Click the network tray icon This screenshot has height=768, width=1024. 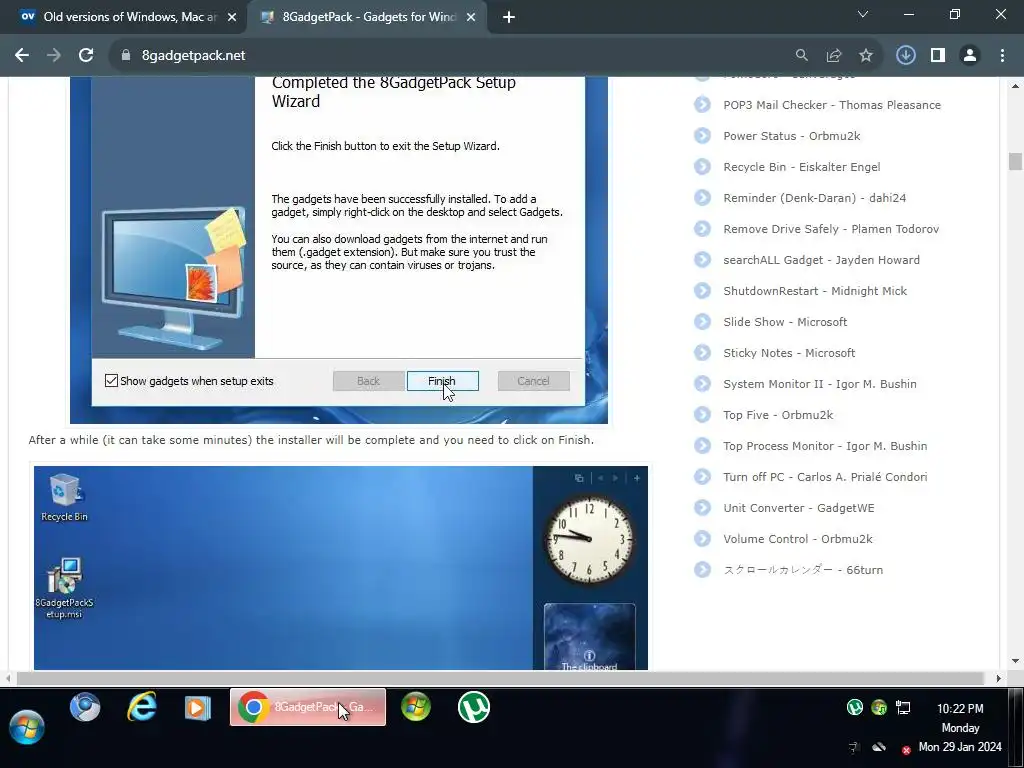pos(903,707)
